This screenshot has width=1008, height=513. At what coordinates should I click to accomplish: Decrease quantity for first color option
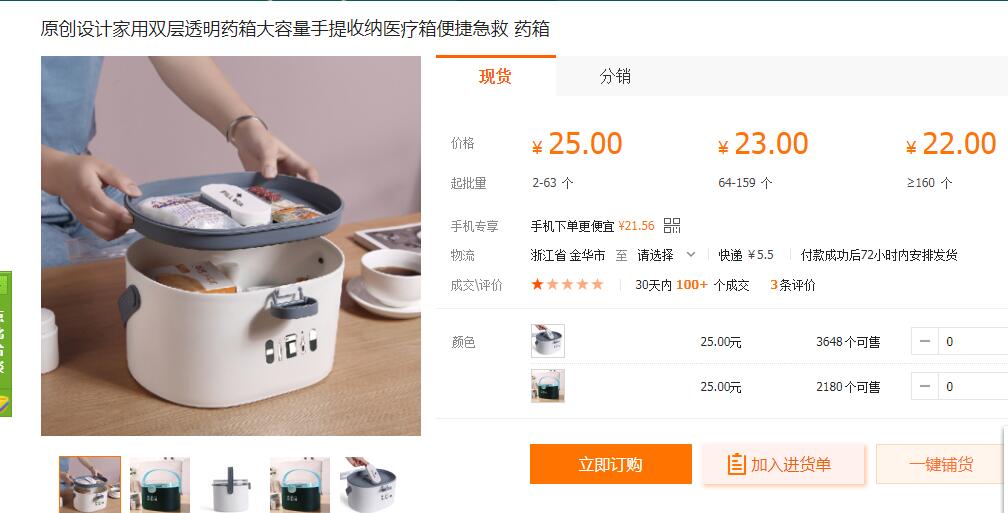click(x=924, y=341)
